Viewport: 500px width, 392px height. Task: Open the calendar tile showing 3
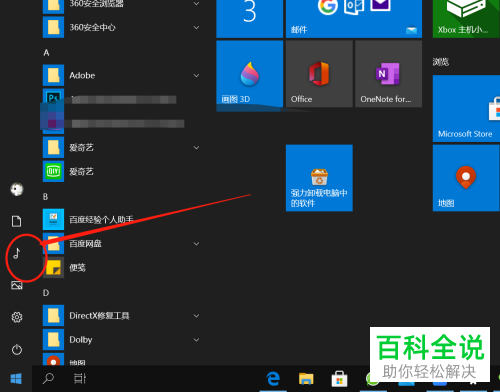click(x=250, y=19)
